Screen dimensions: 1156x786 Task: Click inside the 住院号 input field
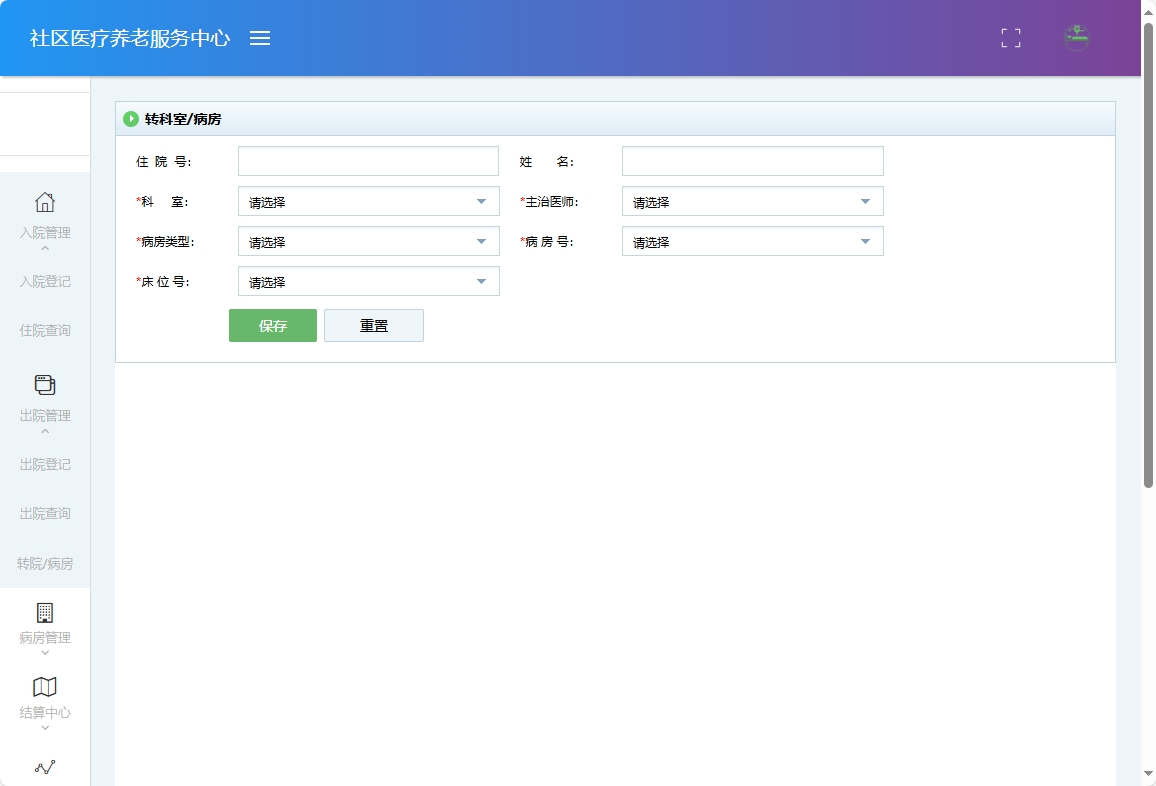tap(368, 160)
